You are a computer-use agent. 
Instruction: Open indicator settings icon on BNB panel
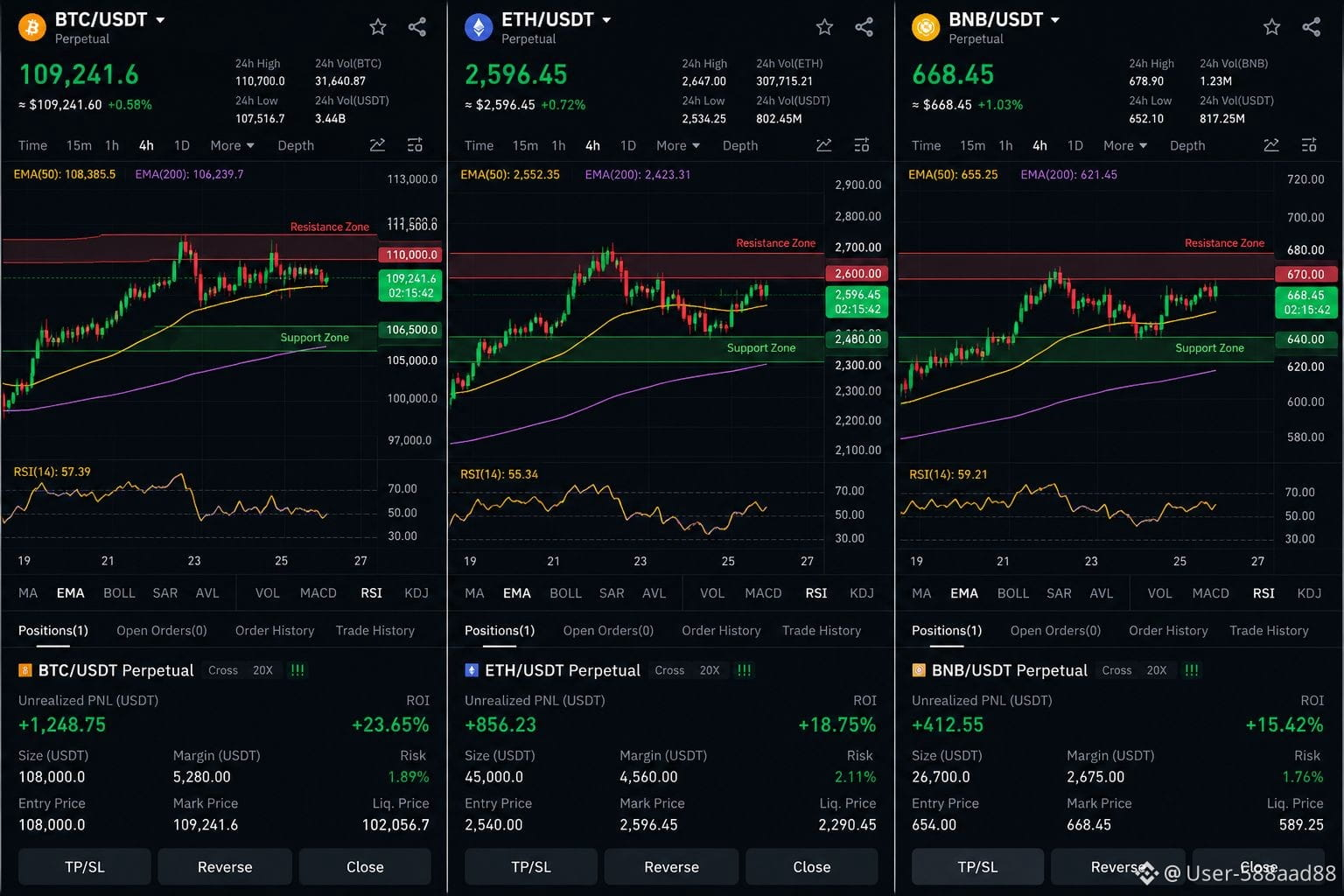1309,145
